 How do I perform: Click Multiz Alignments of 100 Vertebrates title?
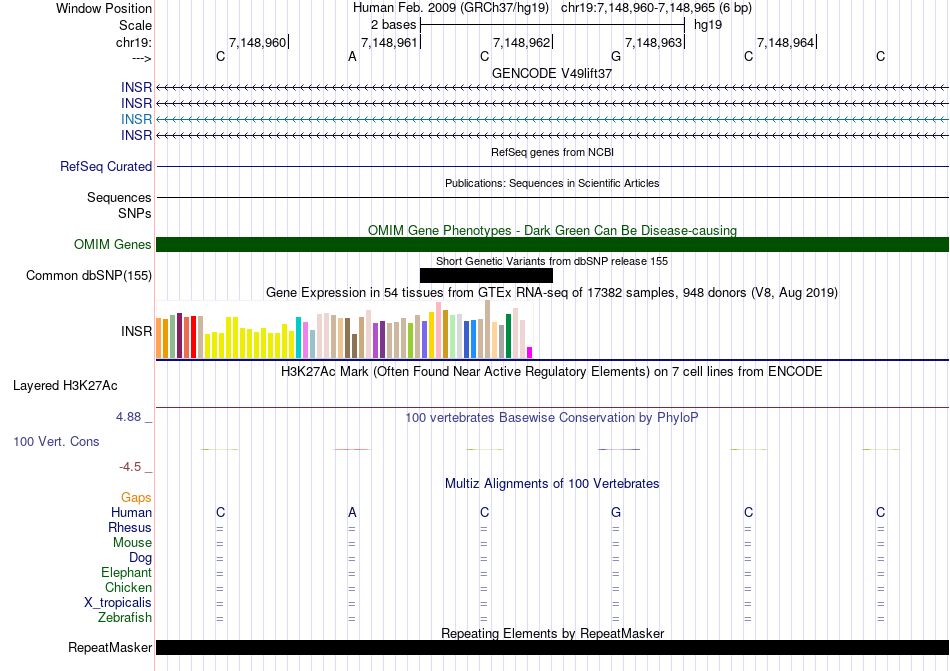click(552, 483)
